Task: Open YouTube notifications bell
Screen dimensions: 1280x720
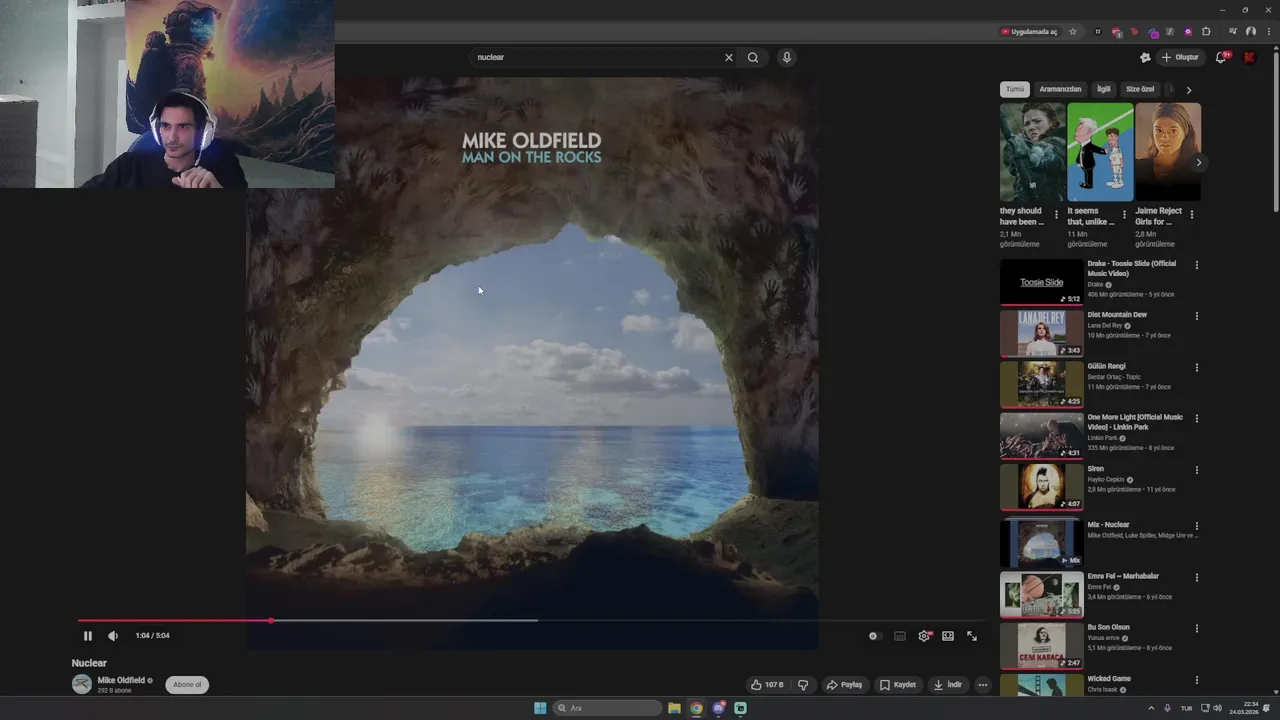Action: click(1221, 57)
